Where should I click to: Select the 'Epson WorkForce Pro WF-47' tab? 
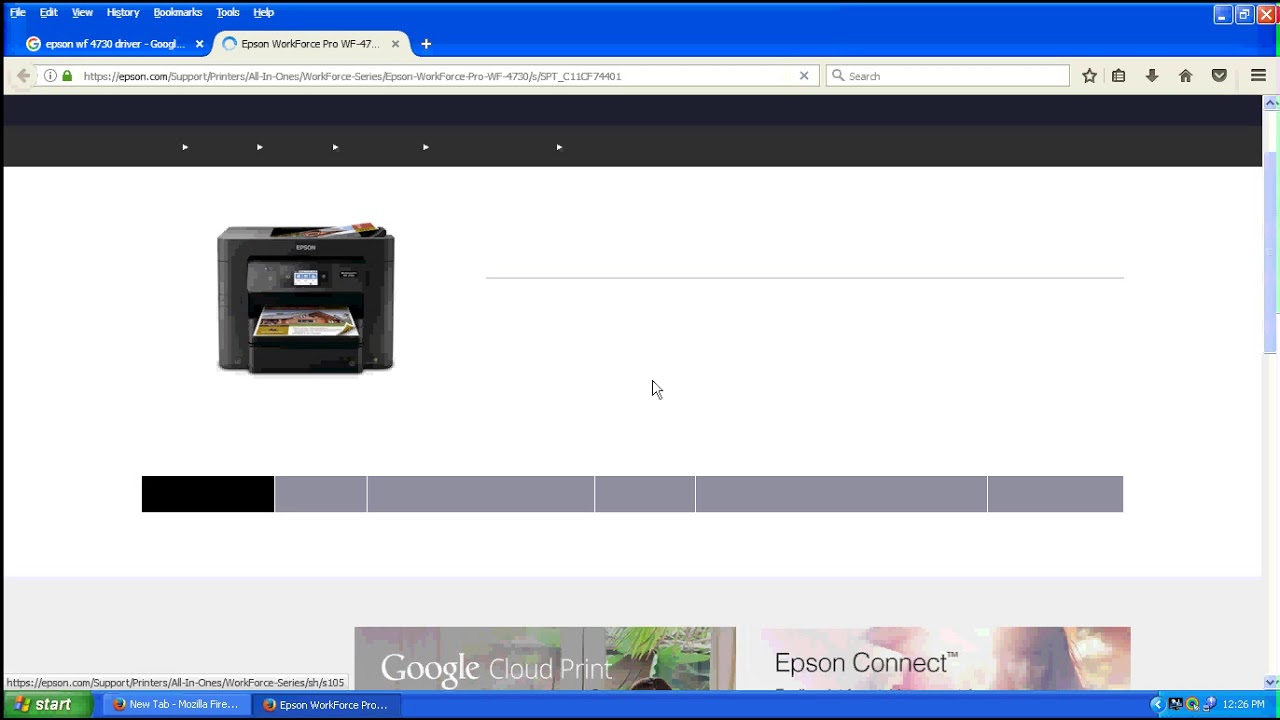point(311,44)
